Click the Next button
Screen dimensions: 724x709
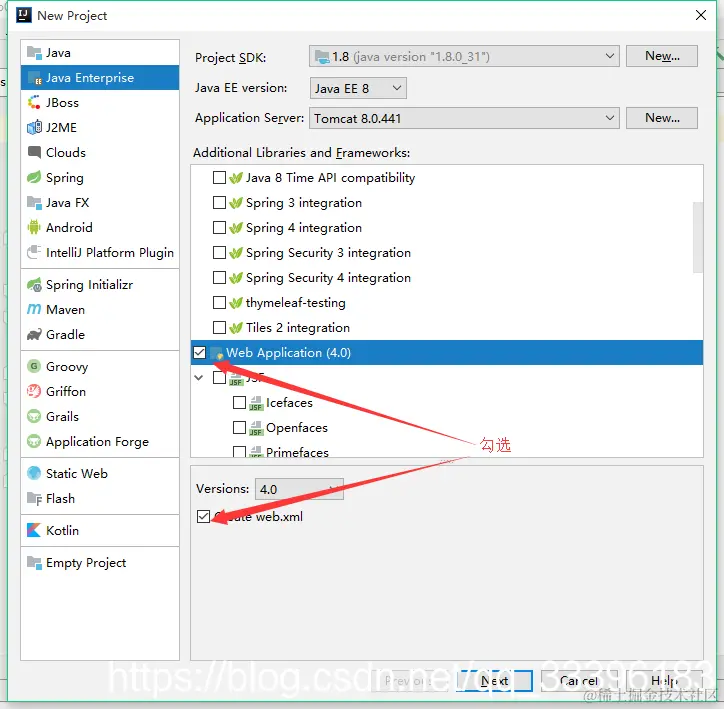[494, 681]
